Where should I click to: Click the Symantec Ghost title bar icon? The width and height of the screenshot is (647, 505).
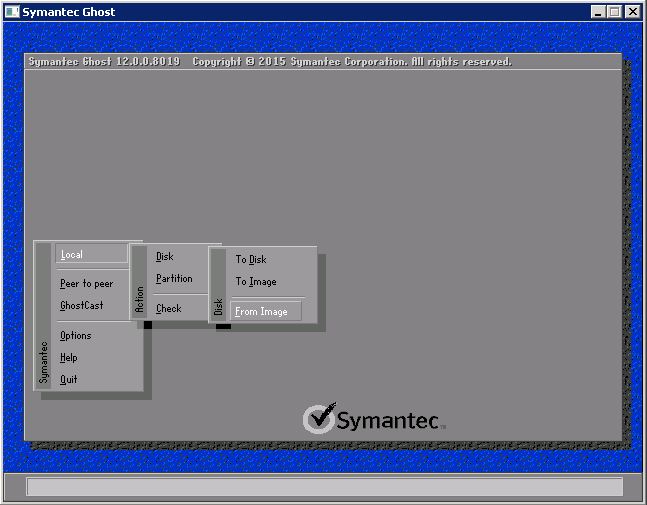[x=12, y=12]
